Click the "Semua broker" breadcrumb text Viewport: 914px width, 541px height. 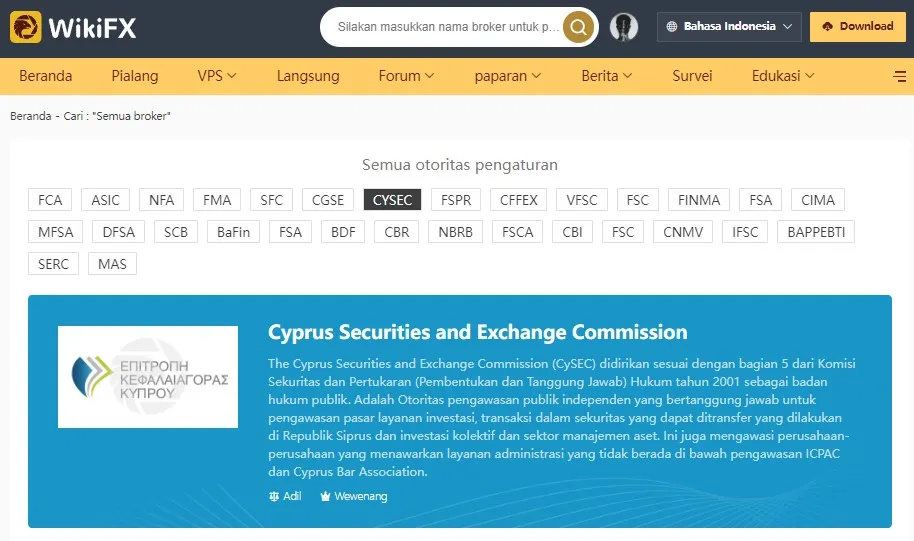pyautogui.click(x=131, y=116)
